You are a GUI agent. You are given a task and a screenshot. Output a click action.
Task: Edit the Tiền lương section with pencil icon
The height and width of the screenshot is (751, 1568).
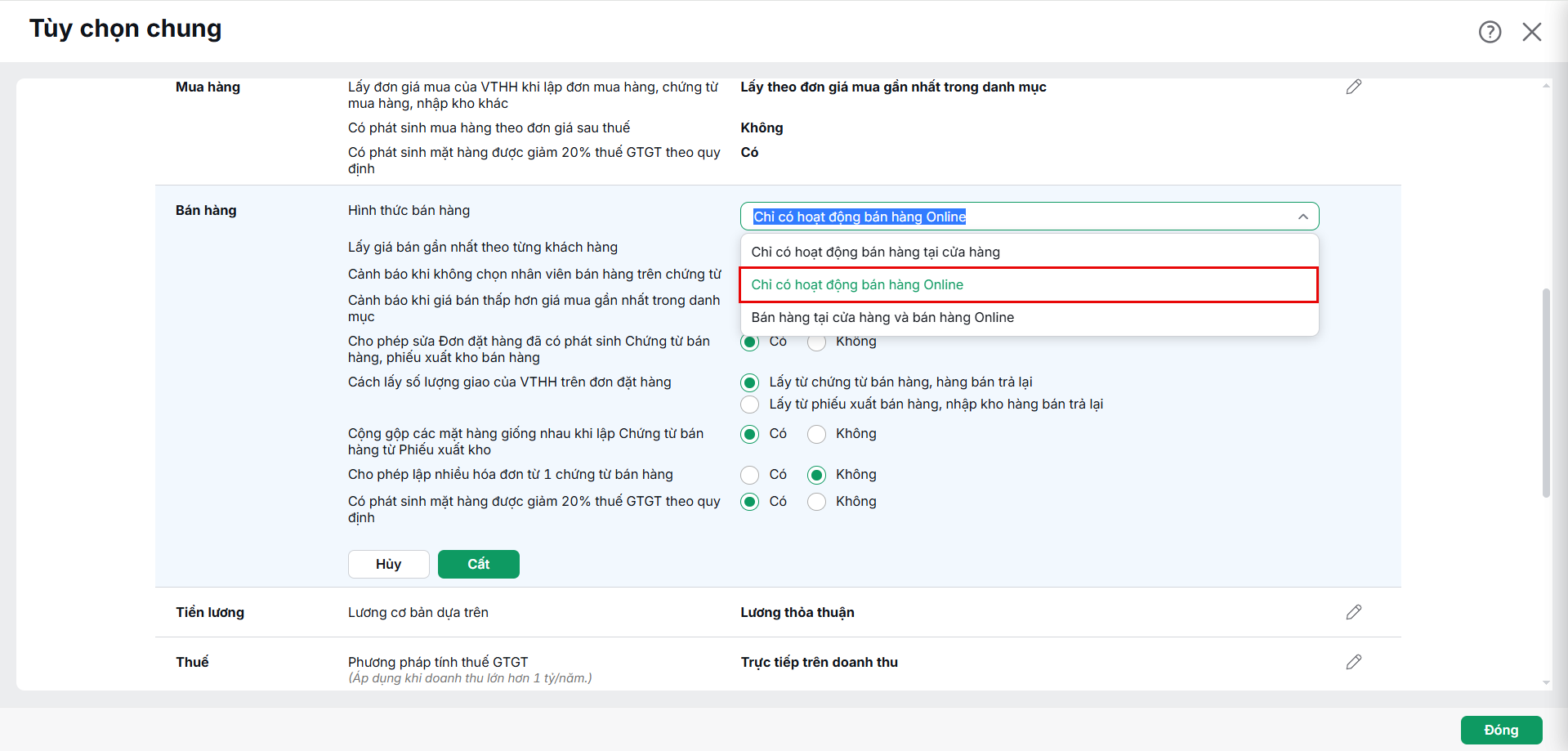coord(1354,612)
